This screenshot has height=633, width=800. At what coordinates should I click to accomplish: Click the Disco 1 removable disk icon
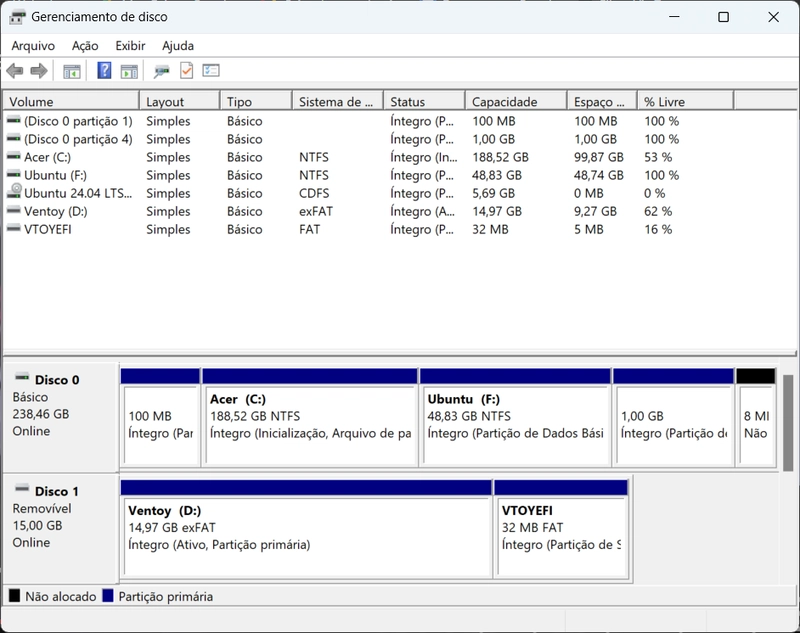22,489
